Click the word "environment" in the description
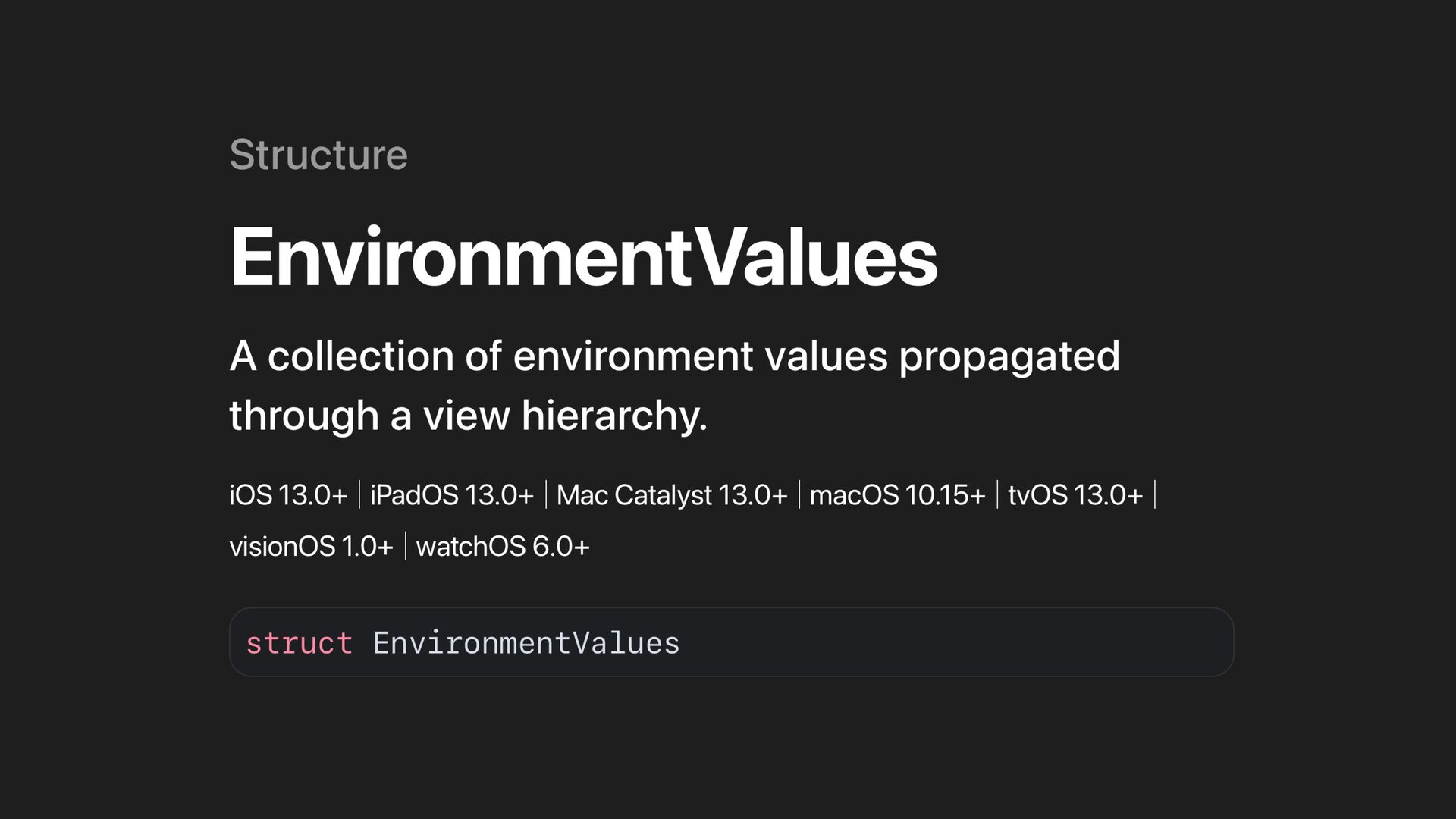The height and width of the screenshot is (819, 1456). pyautogui.click(x=633, y=356)
